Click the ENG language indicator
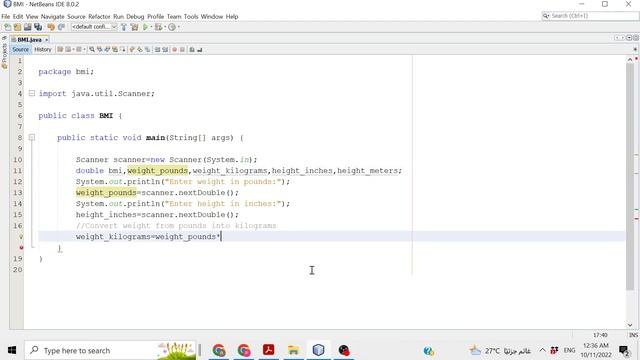This screenshot has height=360, width=640. (x=569, y=350)
